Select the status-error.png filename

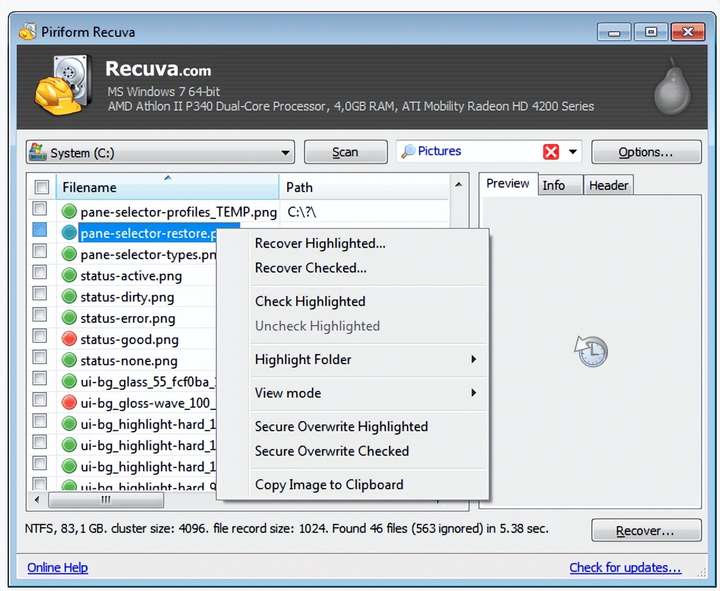pos(128,318)
